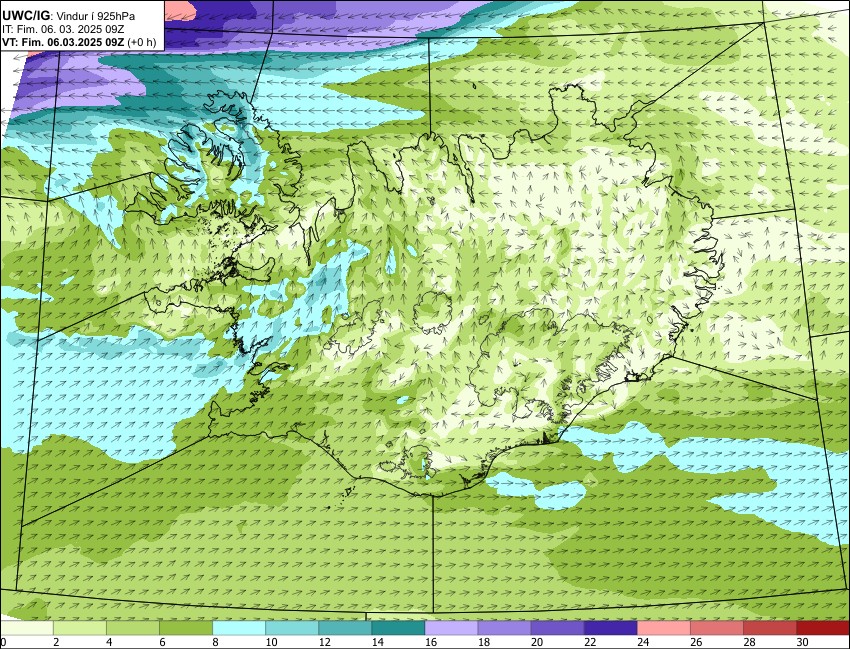Click the 6-8 m/s dark green legend swatch
Viewport: 850px width, 649px height.
click(x=186, y=628)
